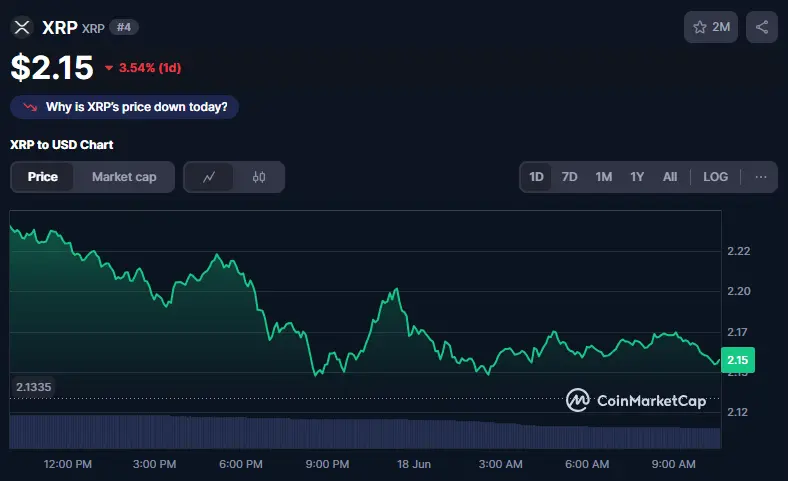Select the 7D time range
Screen dimensions: 788x481
(x=569, y=177)
